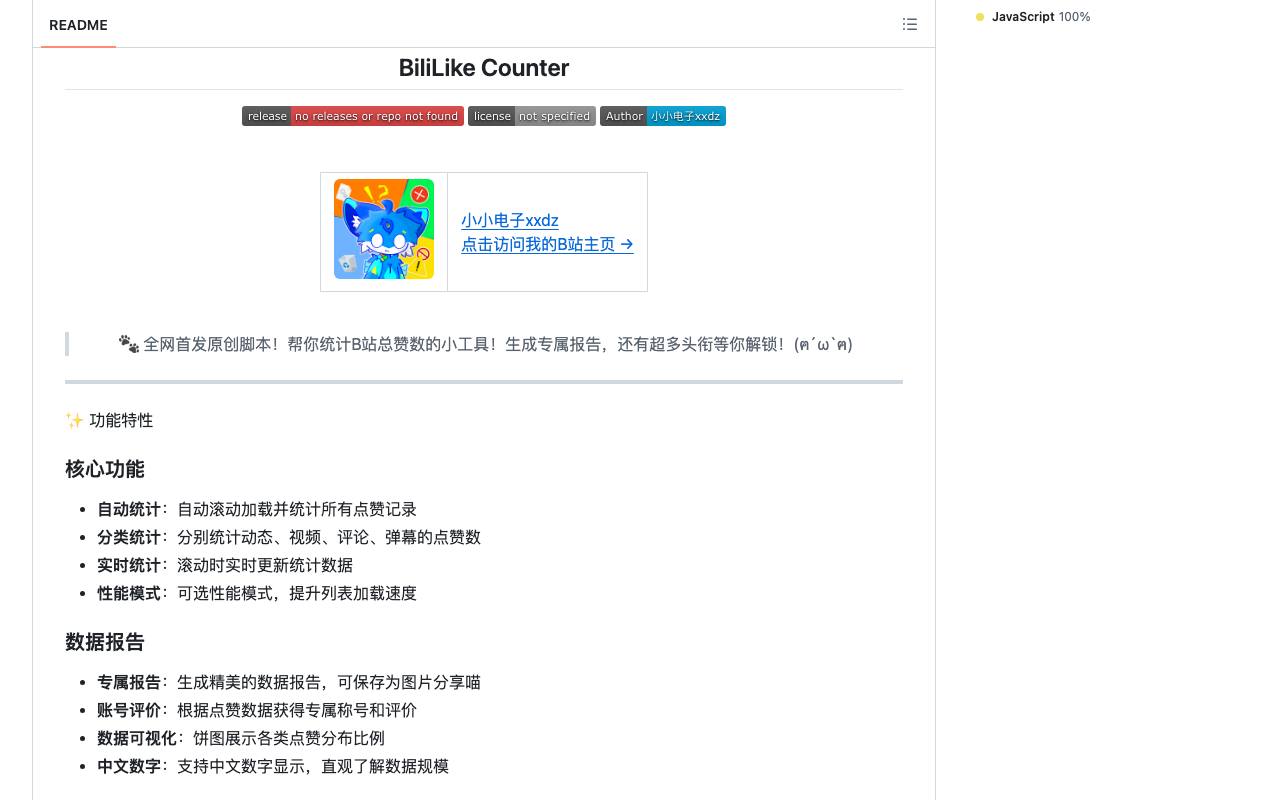Click the 全网首发原创脚本 quote text
Image resolution: width=1280 pixels, height=800 pixels.
485,344
